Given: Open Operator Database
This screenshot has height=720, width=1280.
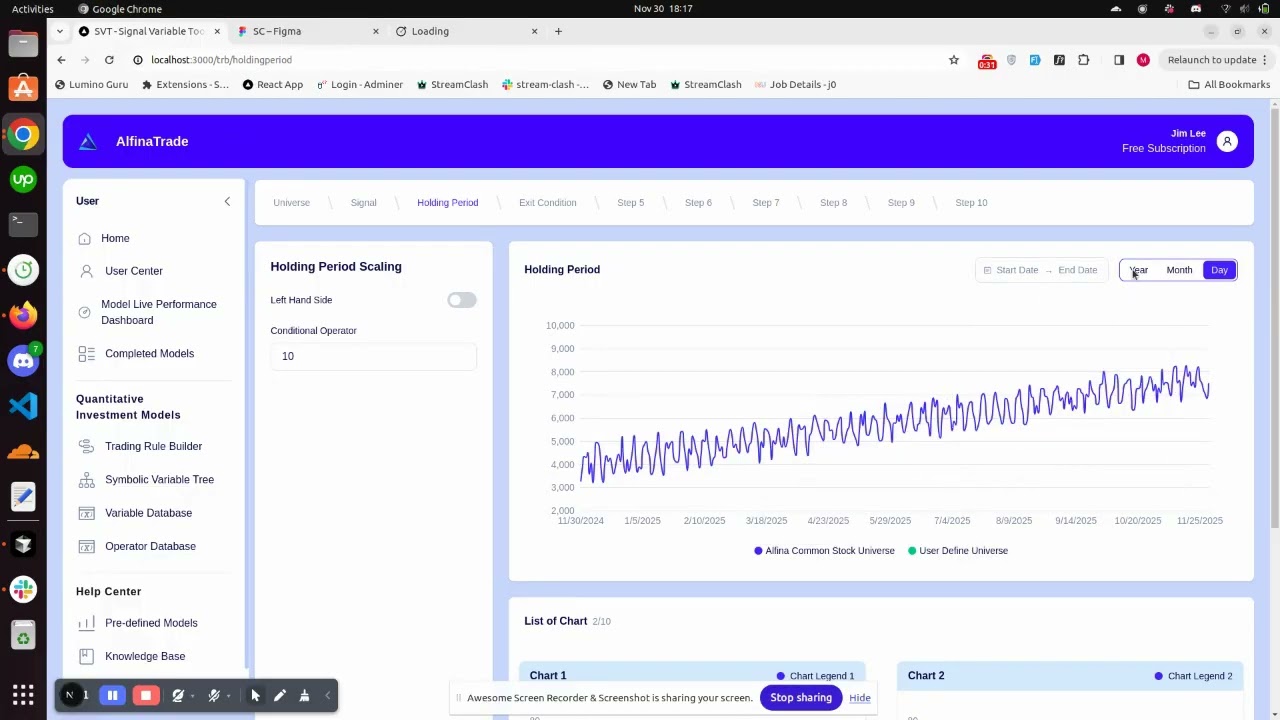Looking at the screenshot, I should tap(150, 546).
